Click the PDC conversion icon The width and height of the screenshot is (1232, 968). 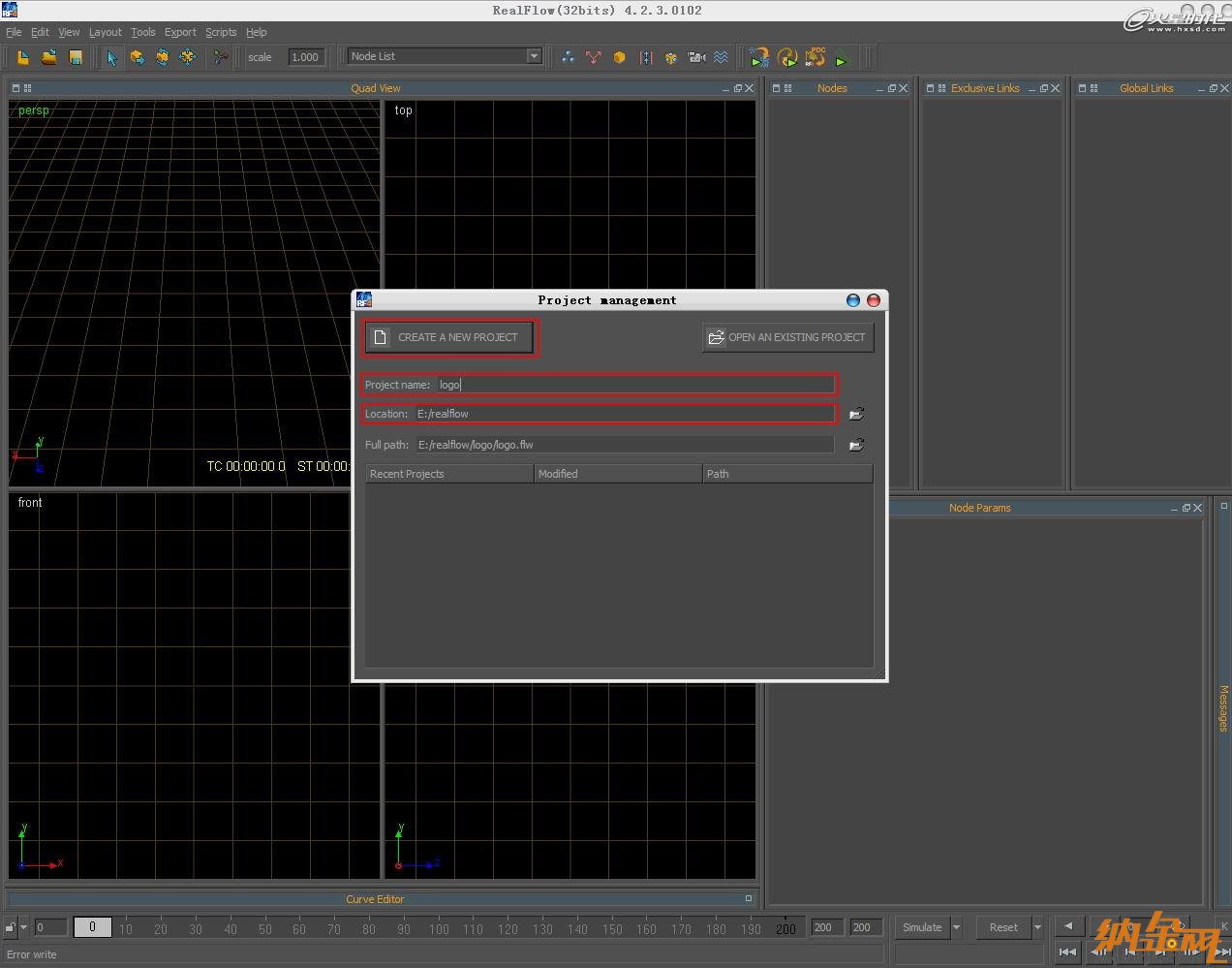pyautogui.click(x=816, y=57)
